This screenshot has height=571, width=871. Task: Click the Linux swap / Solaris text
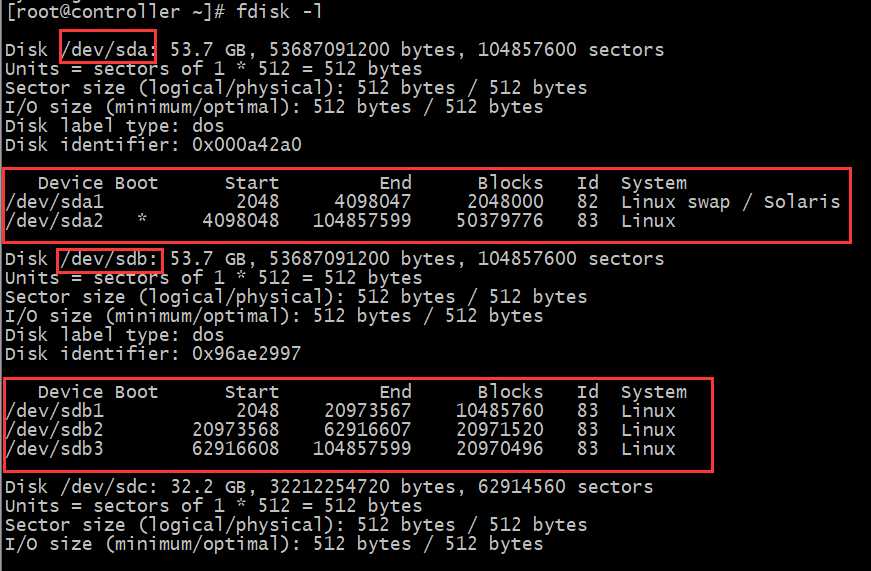click(x=730, y=202)
